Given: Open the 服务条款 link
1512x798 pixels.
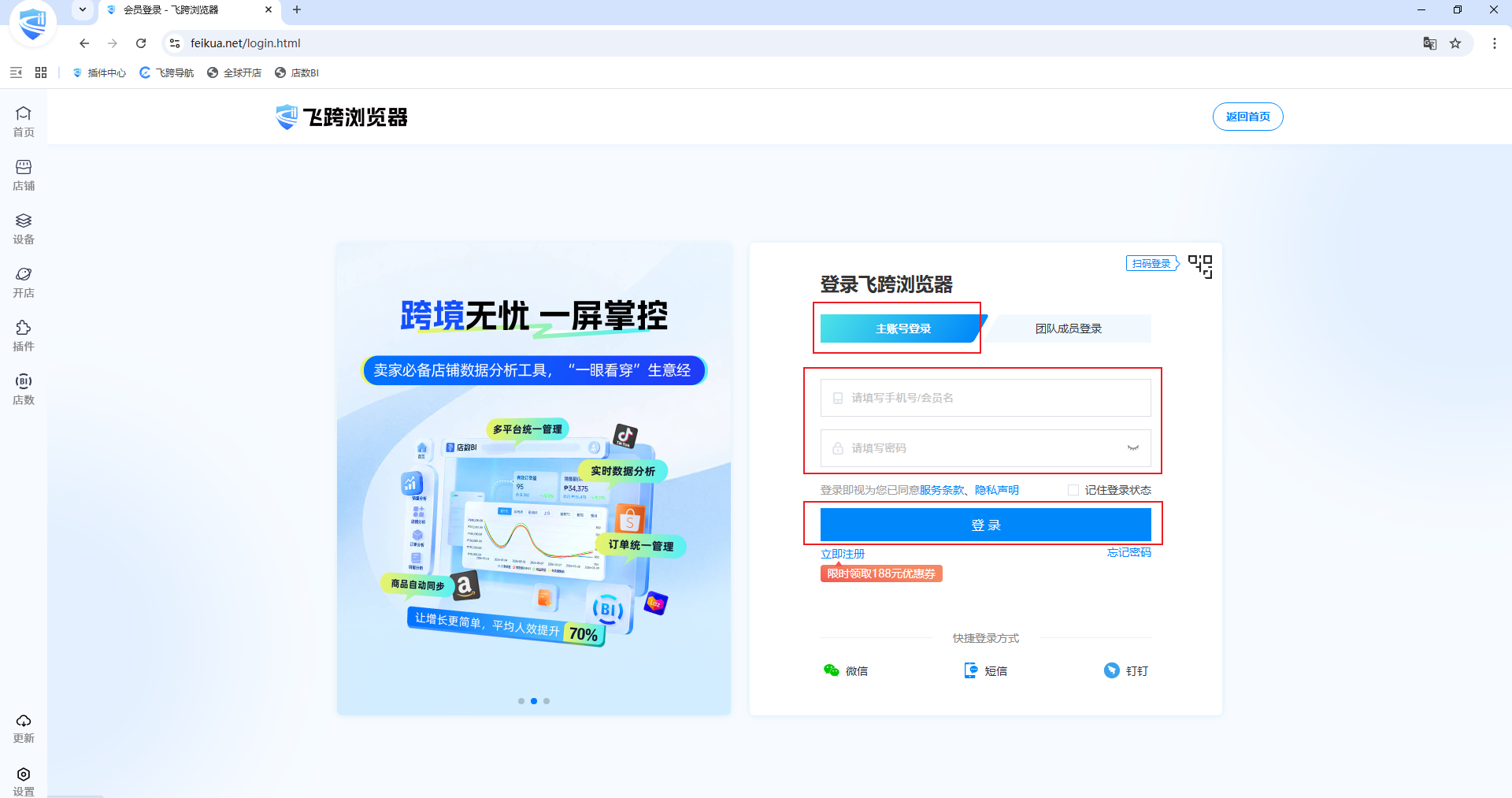Looking at the screenshot, I should click(942, 490).
